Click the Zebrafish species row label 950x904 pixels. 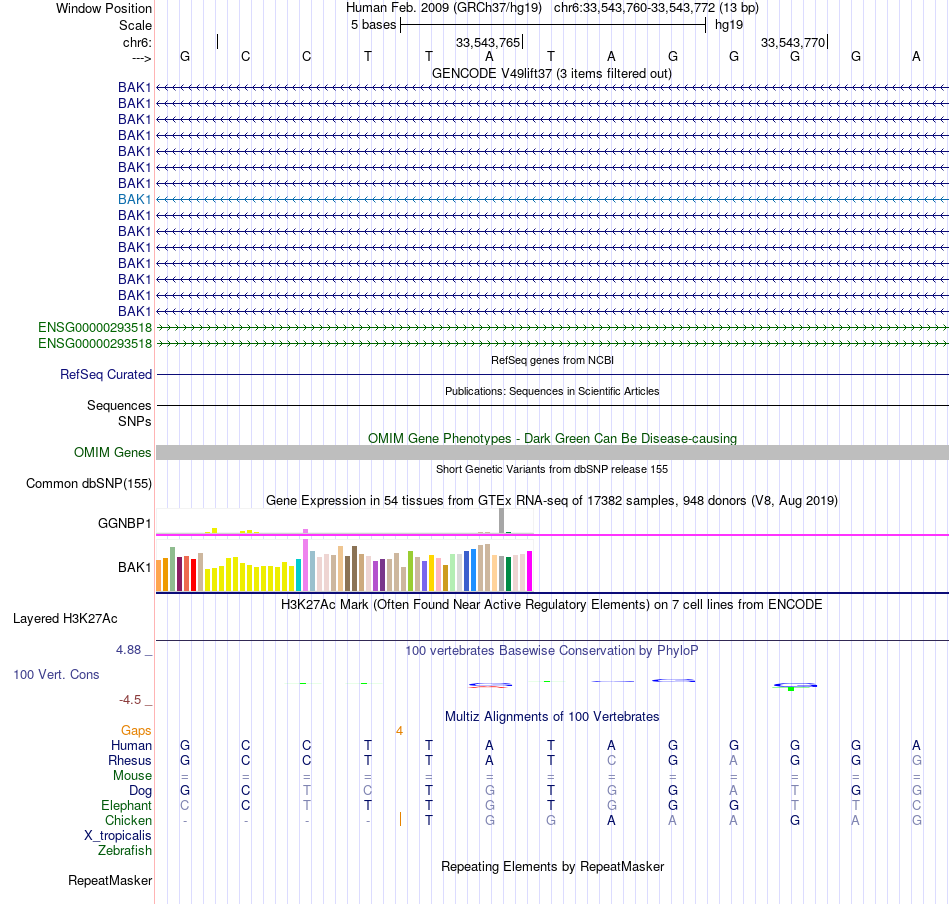(125, 850)
